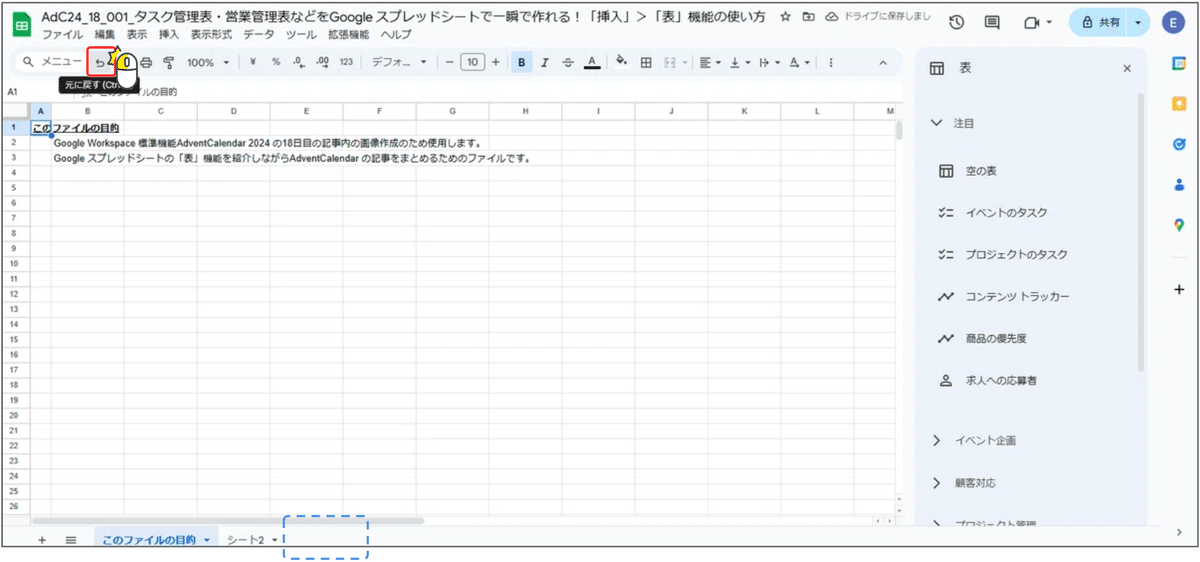Open horizontal align dropdown
Image resolution: width=1200 pixels, height=562 pixels.
point(708,62)
